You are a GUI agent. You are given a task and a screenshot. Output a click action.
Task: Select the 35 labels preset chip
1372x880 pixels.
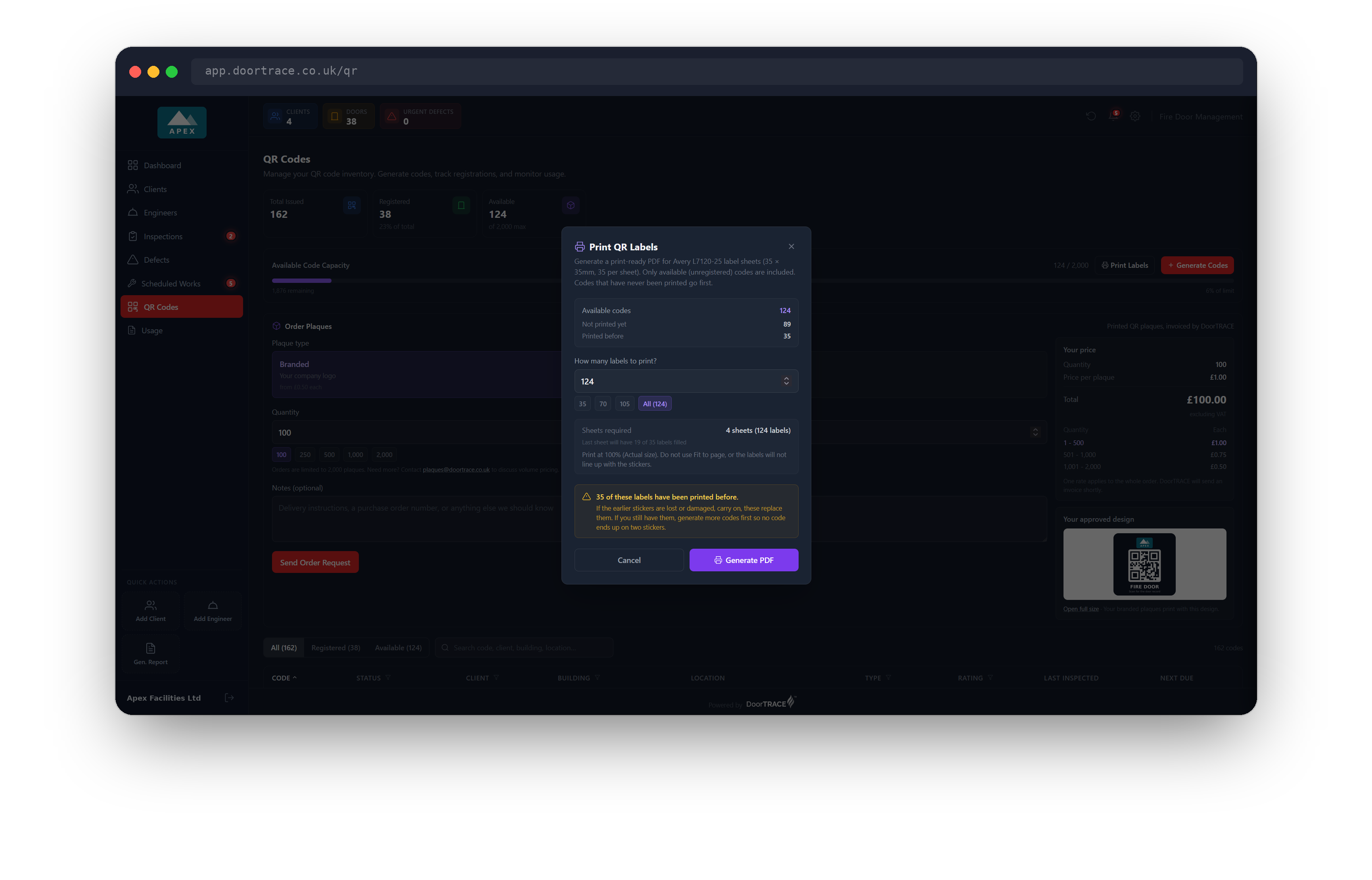point(582,403)
